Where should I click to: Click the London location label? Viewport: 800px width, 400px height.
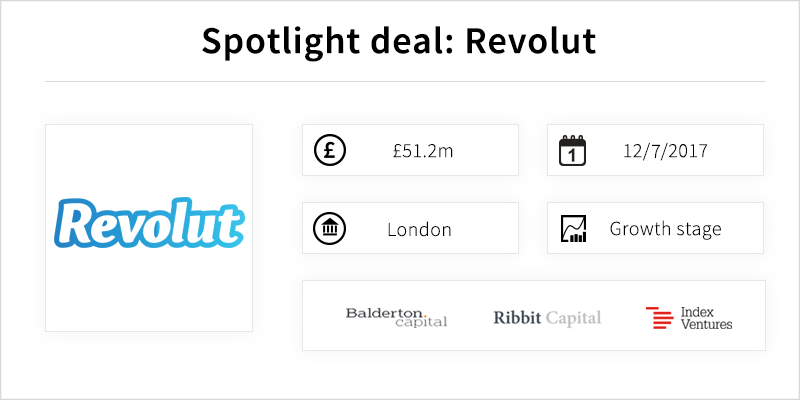pos(419,230)
